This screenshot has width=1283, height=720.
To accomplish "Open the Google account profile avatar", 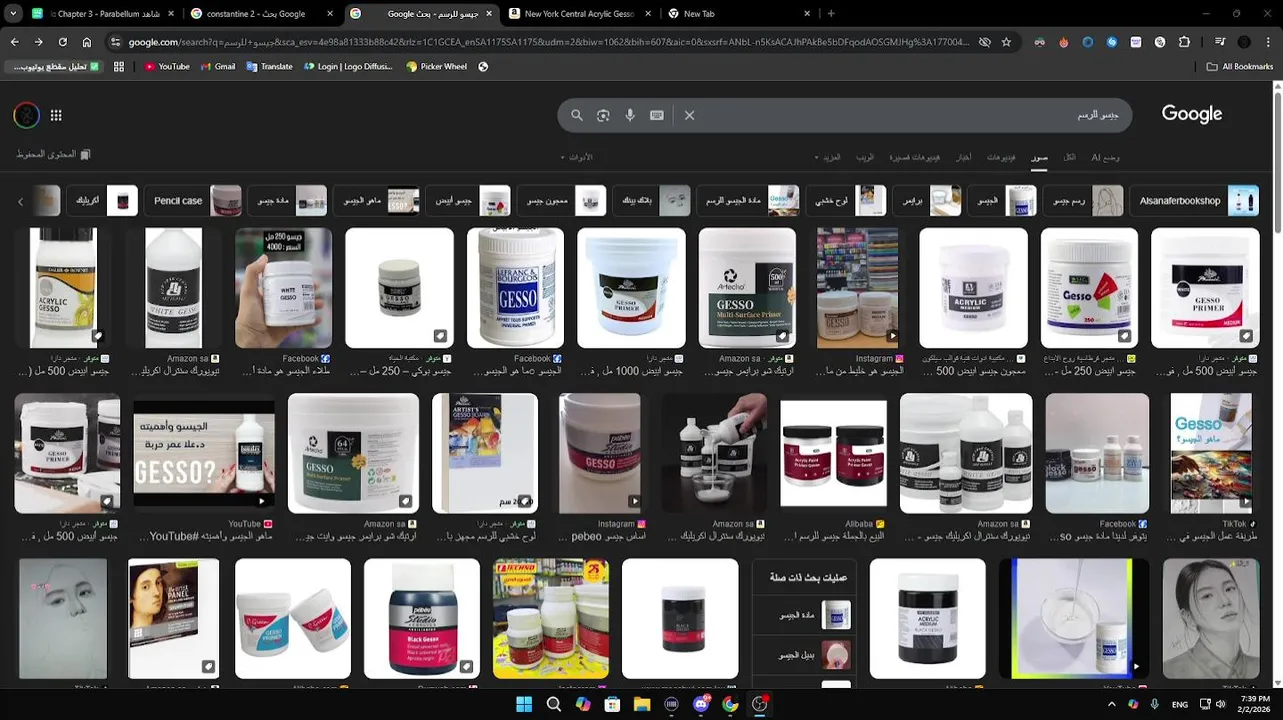I will click(26, 115).
